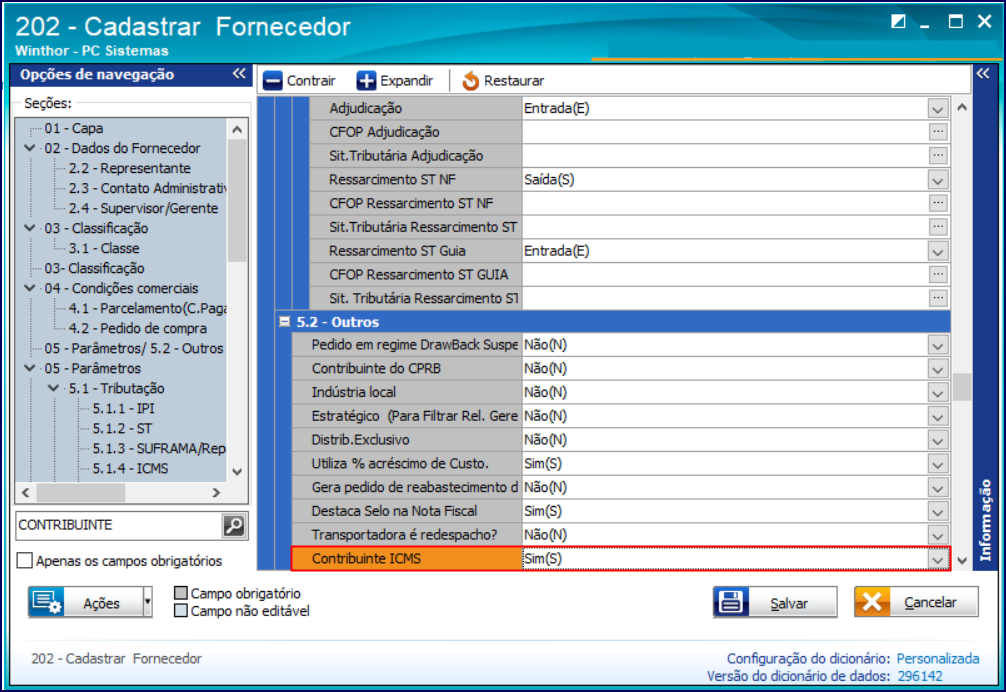Collapse 5.1 - Tributação tree node
Viewport: 1006px width, 692px height.
[x=54, y=388]
